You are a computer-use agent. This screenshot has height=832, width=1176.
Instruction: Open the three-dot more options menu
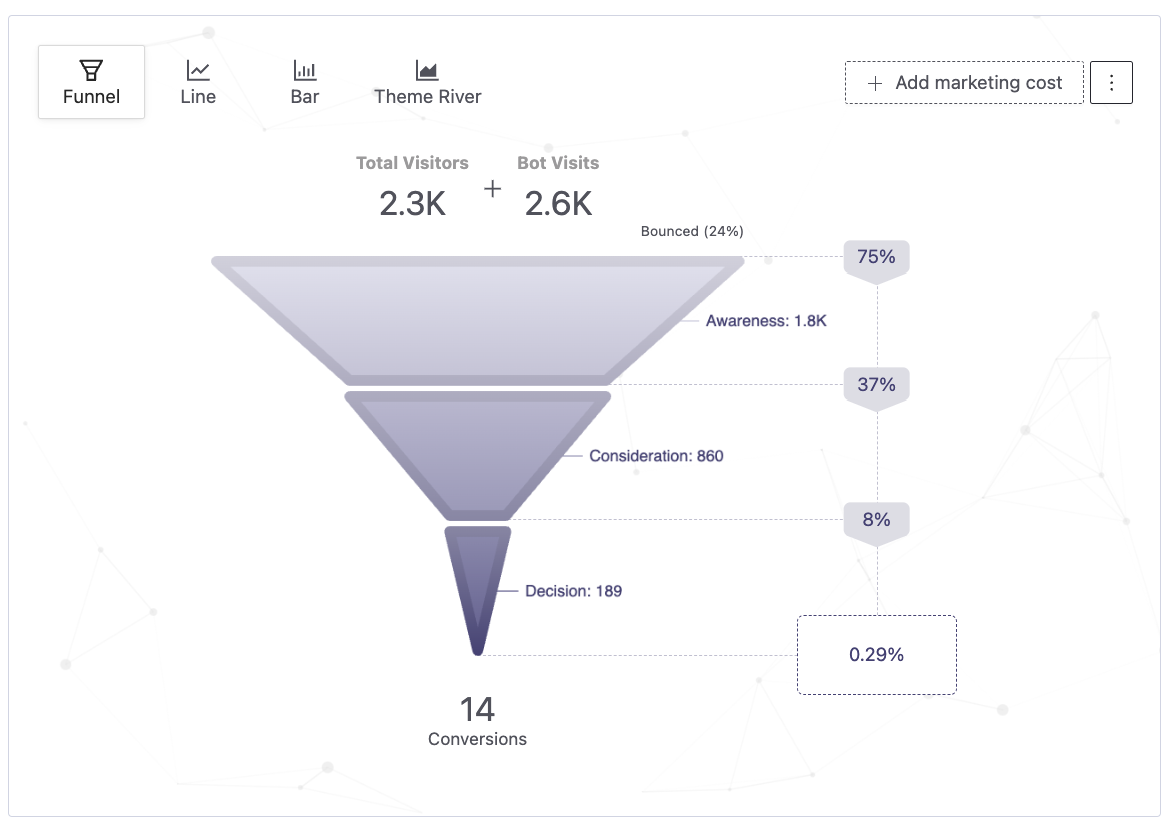(1111, 83)
